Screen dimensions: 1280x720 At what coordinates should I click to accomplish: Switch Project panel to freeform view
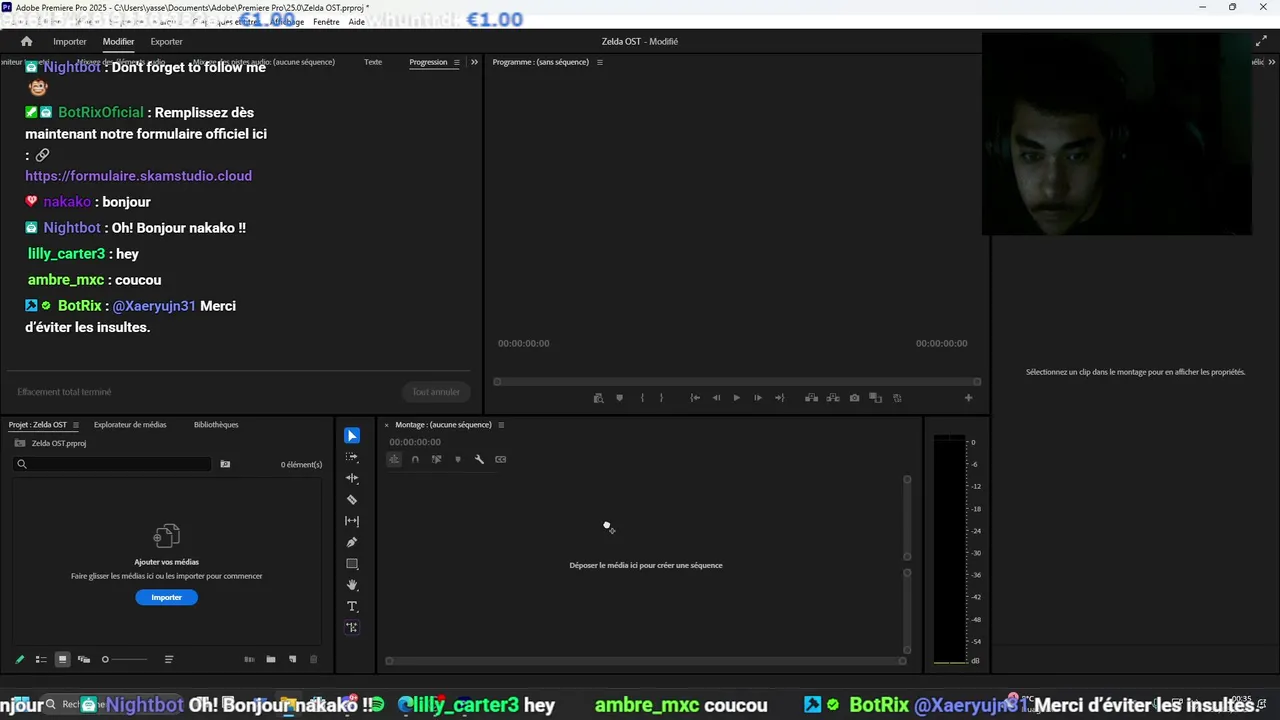pyautogui.click(x=84, y=659)
